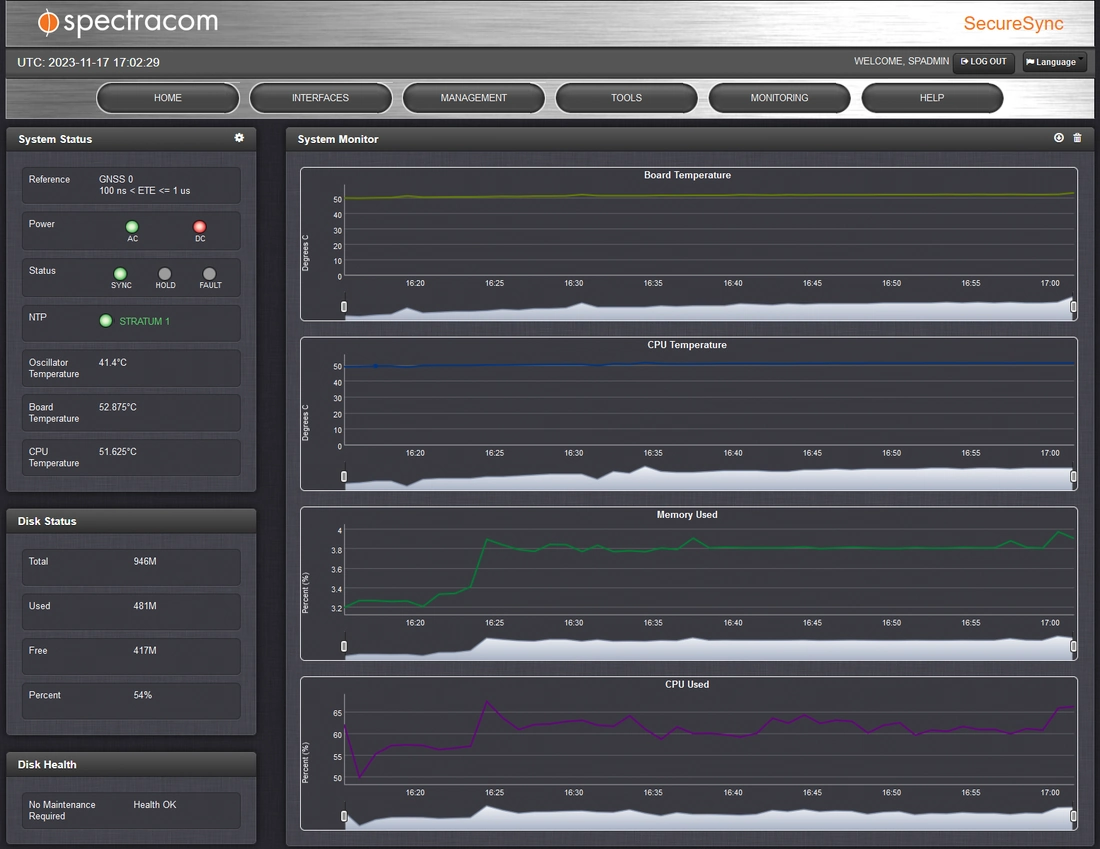Open the INTERFACES menu
The image size is (1100, 849).
(x=321, y=98)
